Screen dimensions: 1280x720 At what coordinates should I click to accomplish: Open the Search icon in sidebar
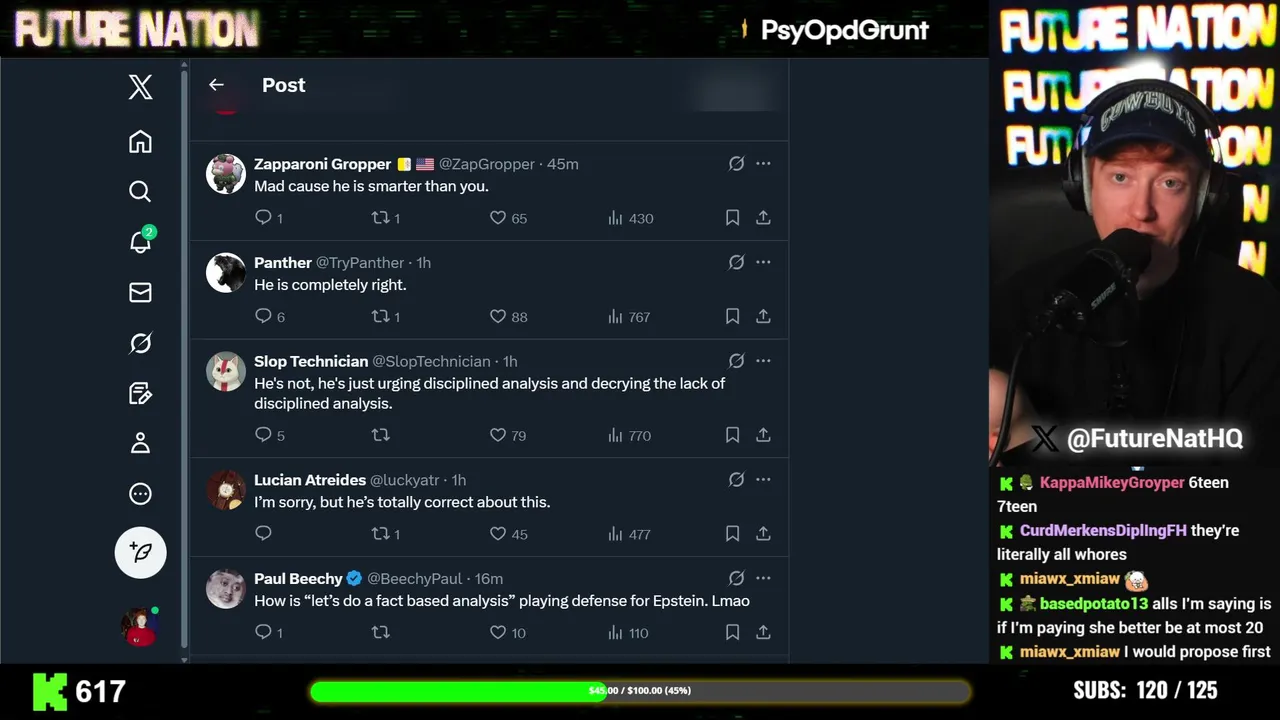pos(140,192)
